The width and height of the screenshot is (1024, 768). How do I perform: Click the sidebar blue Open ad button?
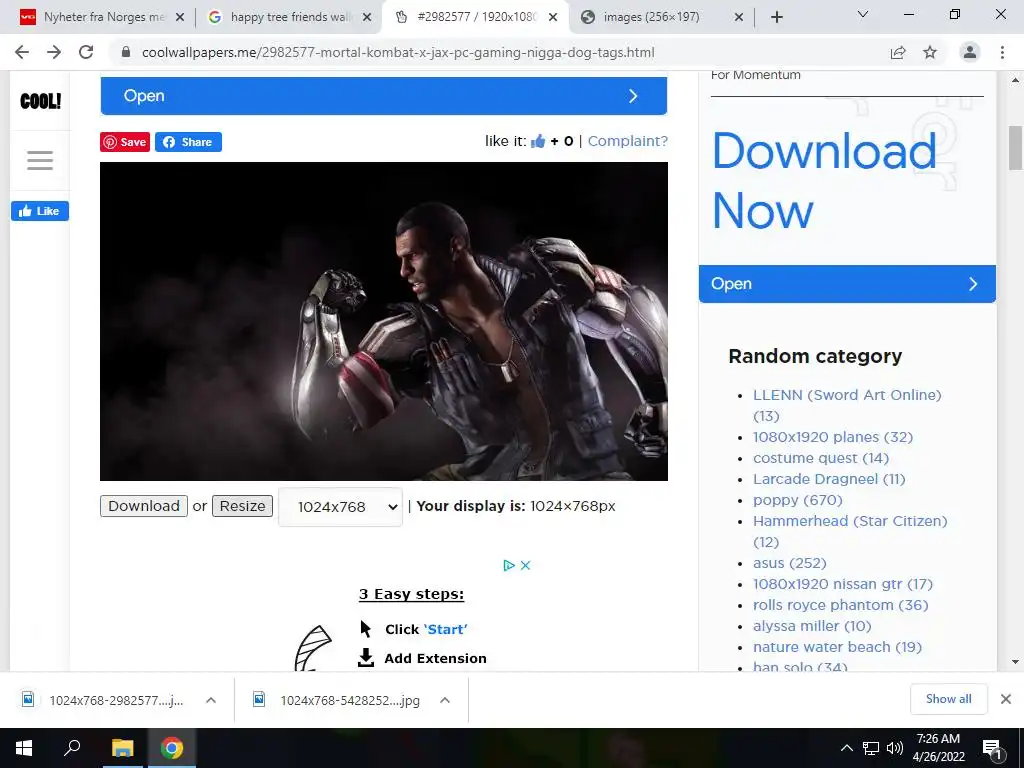pyautogui.click(x=847, y=283)
